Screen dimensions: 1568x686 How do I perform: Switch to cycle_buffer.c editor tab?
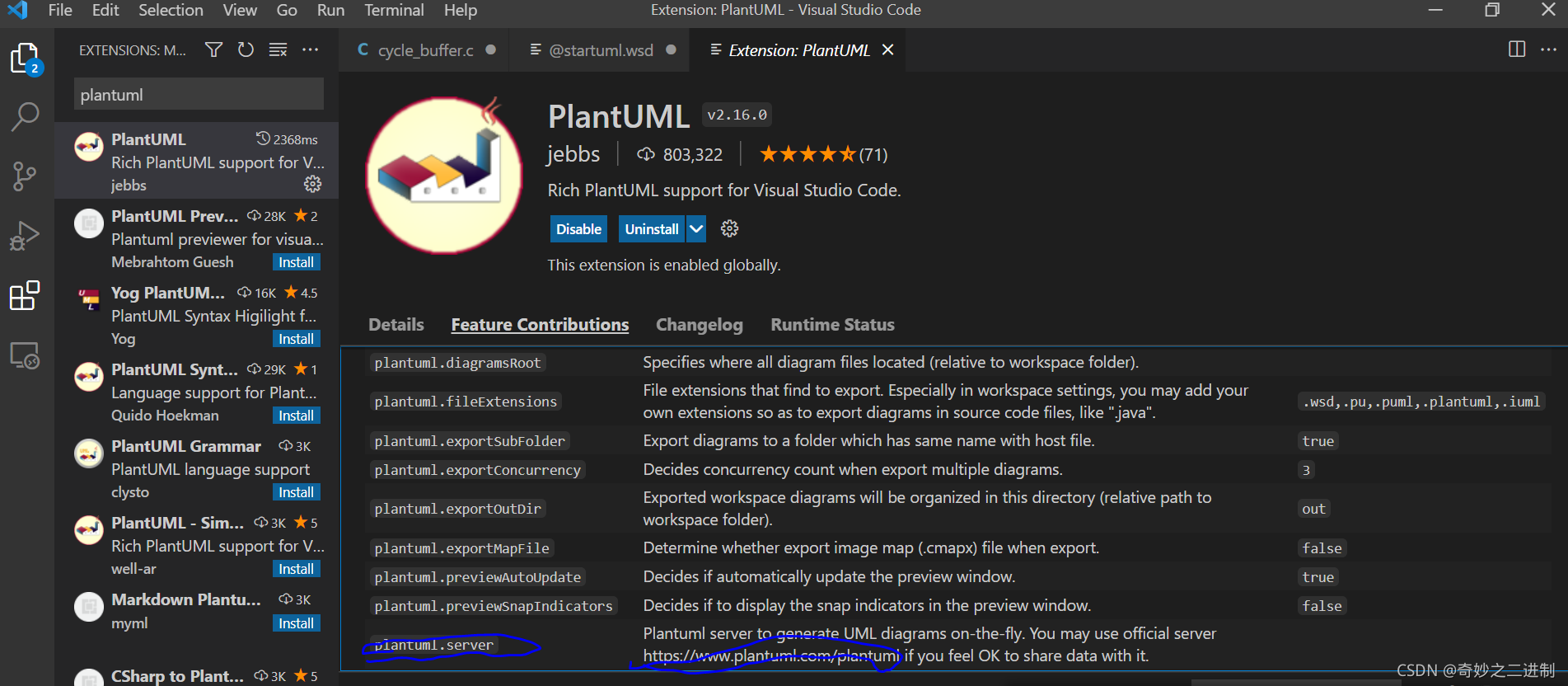coord(424,49)
